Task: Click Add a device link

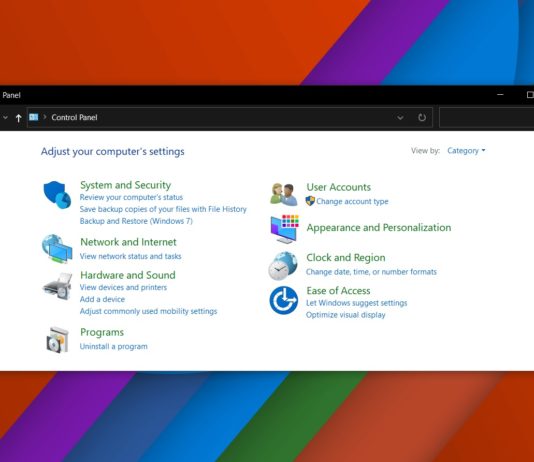Action: coord(102,299)
